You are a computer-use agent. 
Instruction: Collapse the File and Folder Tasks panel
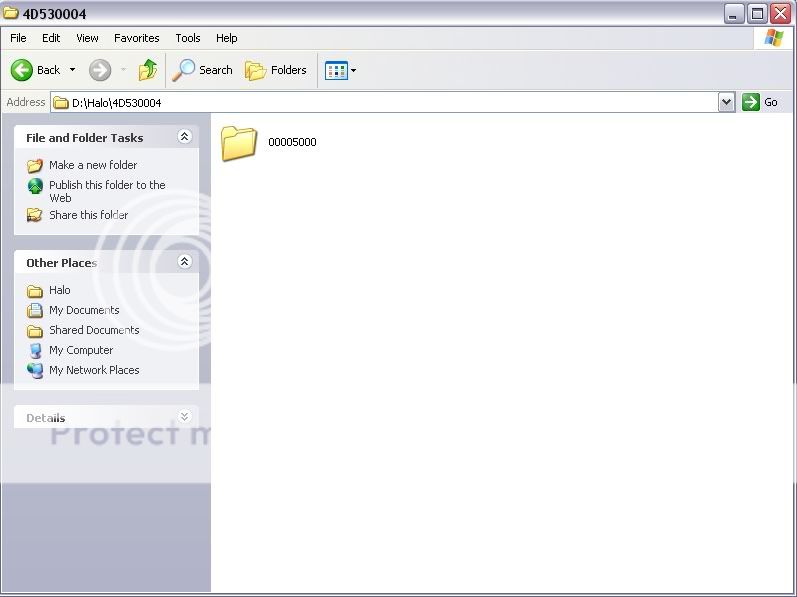(184, 137)
